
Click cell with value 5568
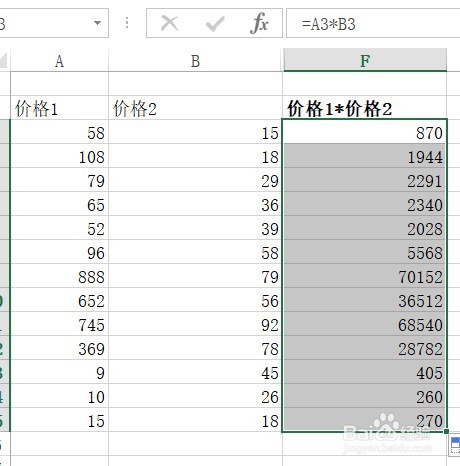pos(365,252)
